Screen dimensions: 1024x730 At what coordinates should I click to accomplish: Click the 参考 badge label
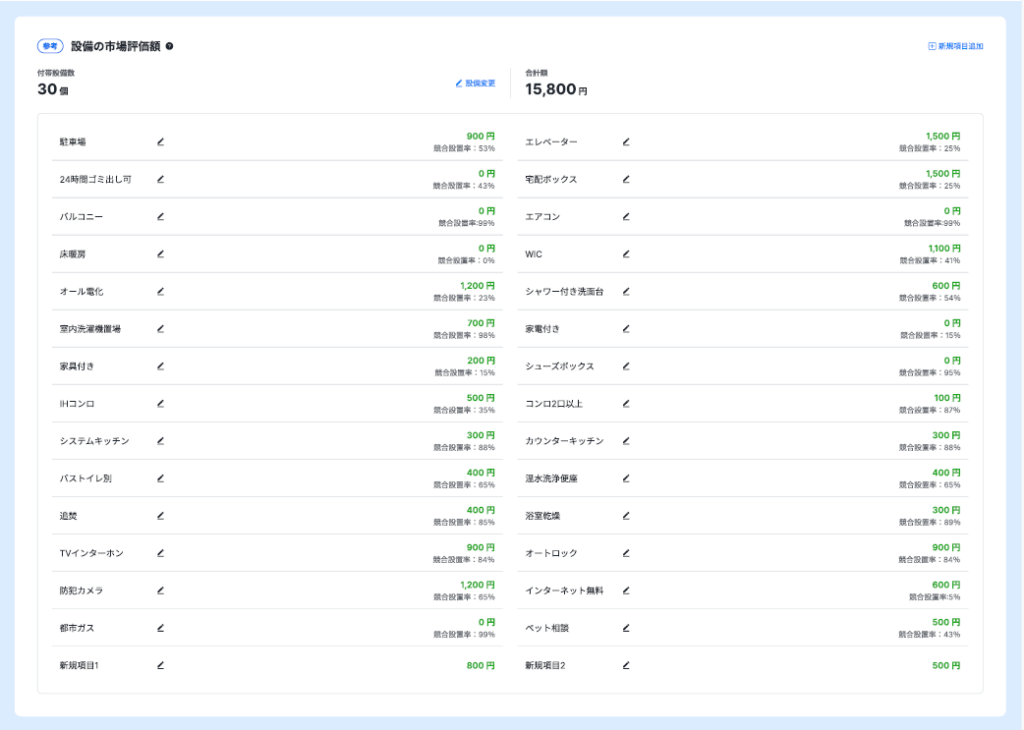tap(50, 46)
